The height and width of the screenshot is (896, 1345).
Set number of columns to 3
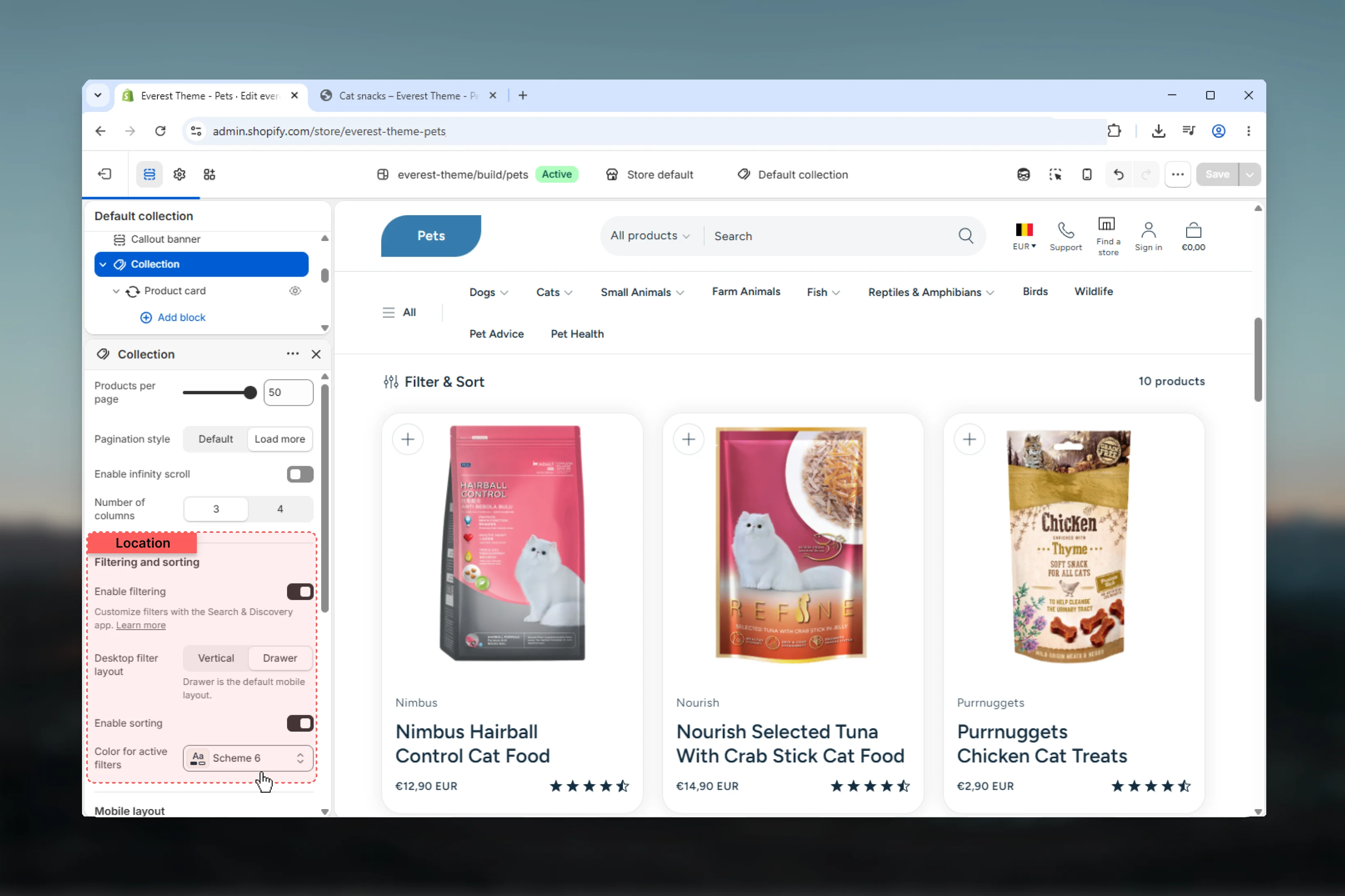[216, 509]
